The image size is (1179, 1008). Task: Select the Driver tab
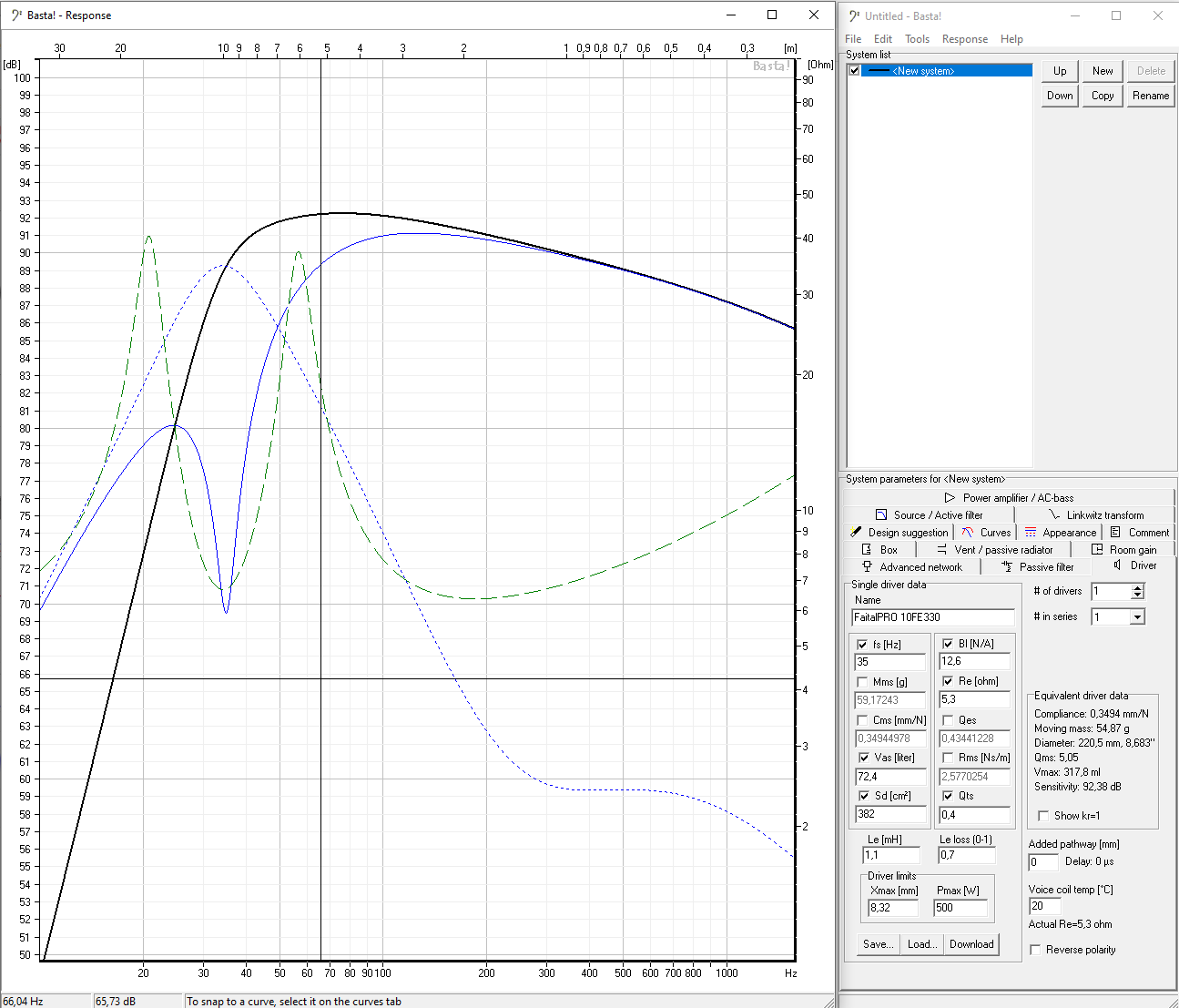pos(1134,565)
